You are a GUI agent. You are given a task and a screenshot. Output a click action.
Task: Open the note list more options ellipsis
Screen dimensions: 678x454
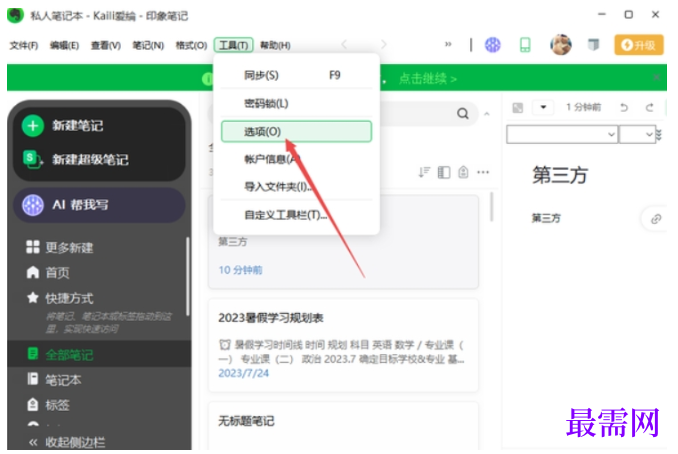[x=483, y=172]
